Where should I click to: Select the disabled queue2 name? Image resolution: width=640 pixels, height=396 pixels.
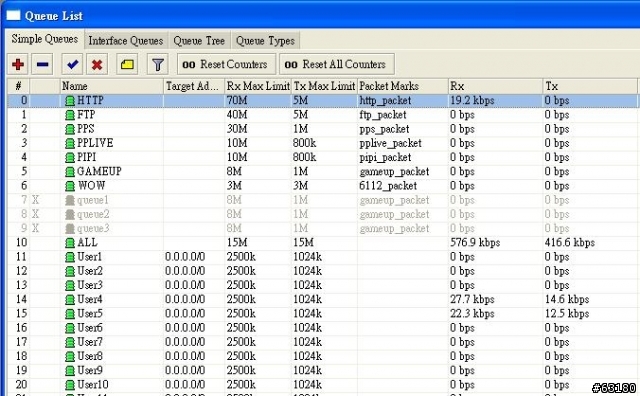93,214
